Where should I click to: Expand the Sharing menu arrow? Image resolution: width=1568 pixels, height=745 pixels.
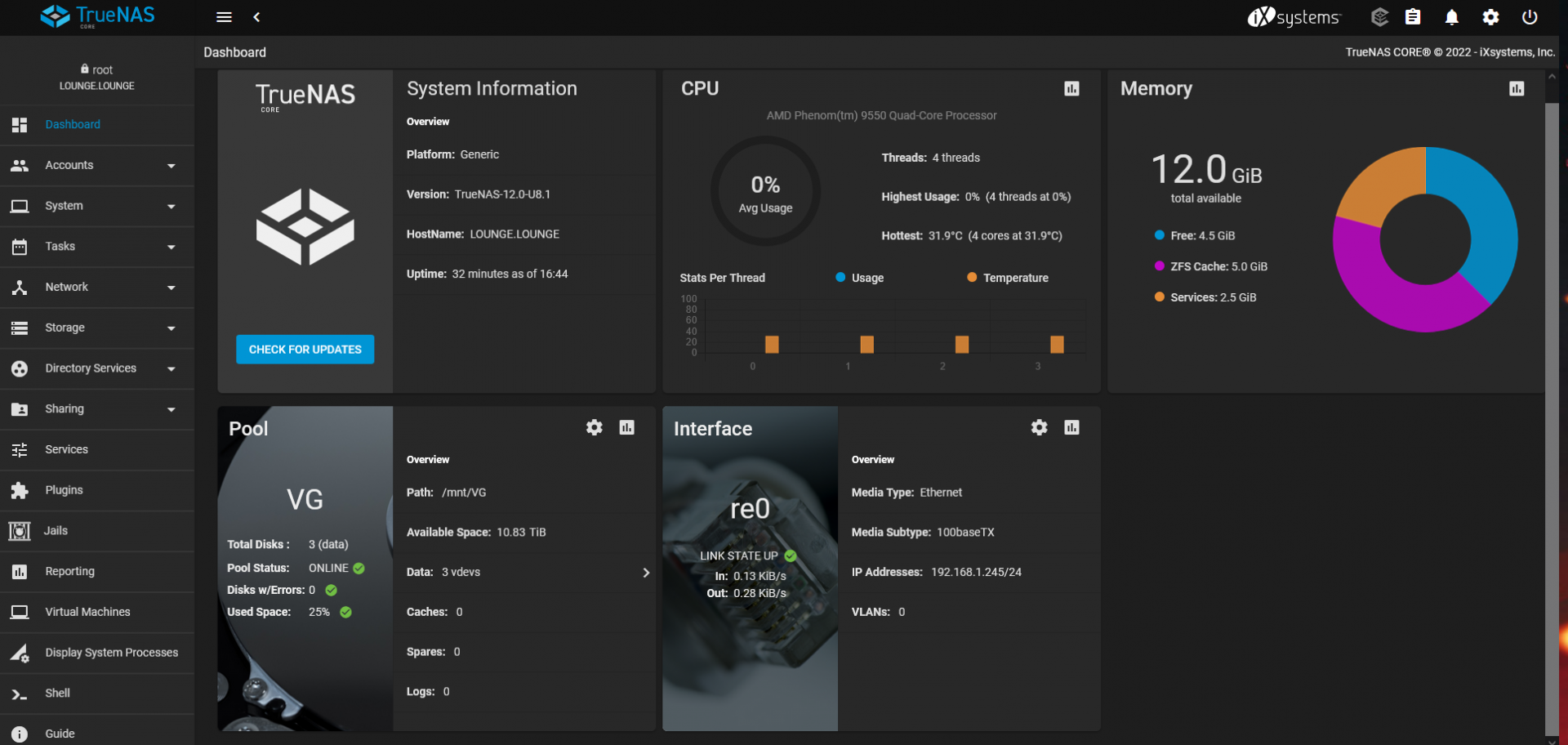click(171, 409)
